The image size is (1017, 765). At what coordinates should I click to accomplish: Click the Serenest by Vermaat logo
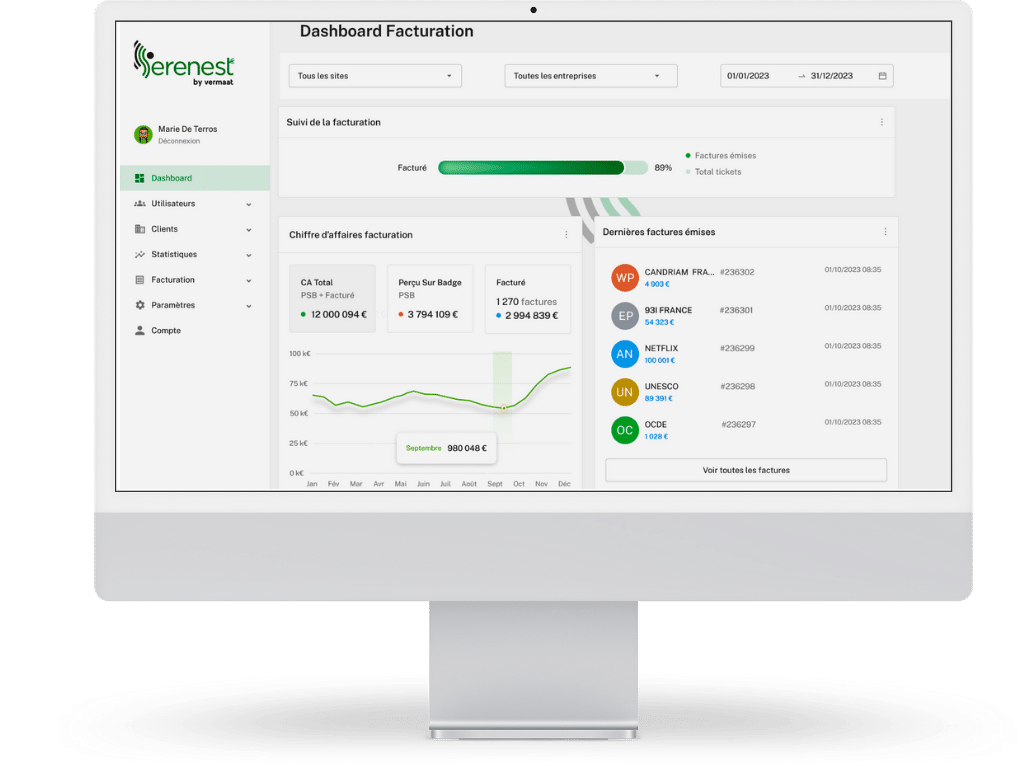click(x=181, y=62)
